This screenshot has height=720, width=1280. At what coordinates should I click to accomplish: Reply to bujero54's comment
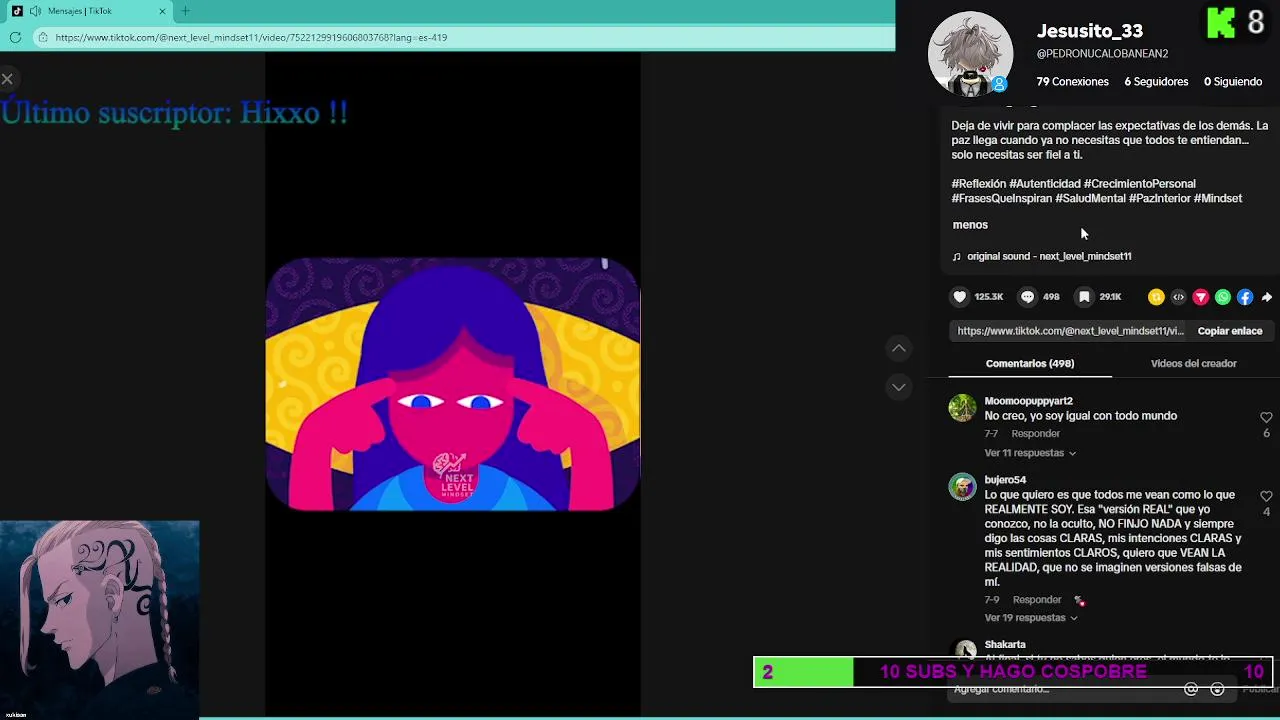tap(1037, 600)
